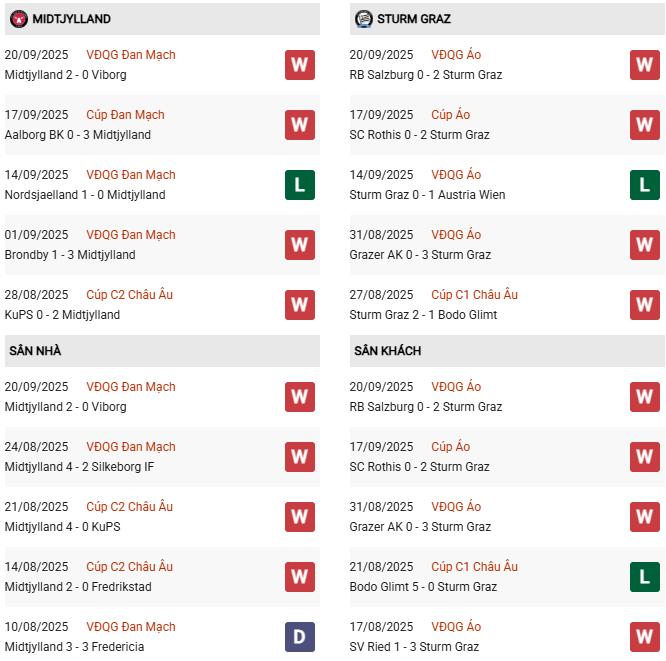Click green L badge for Sturm Graz 0 - 1 Austria Wien
This screenshot has height=661, width=666.
644,185
